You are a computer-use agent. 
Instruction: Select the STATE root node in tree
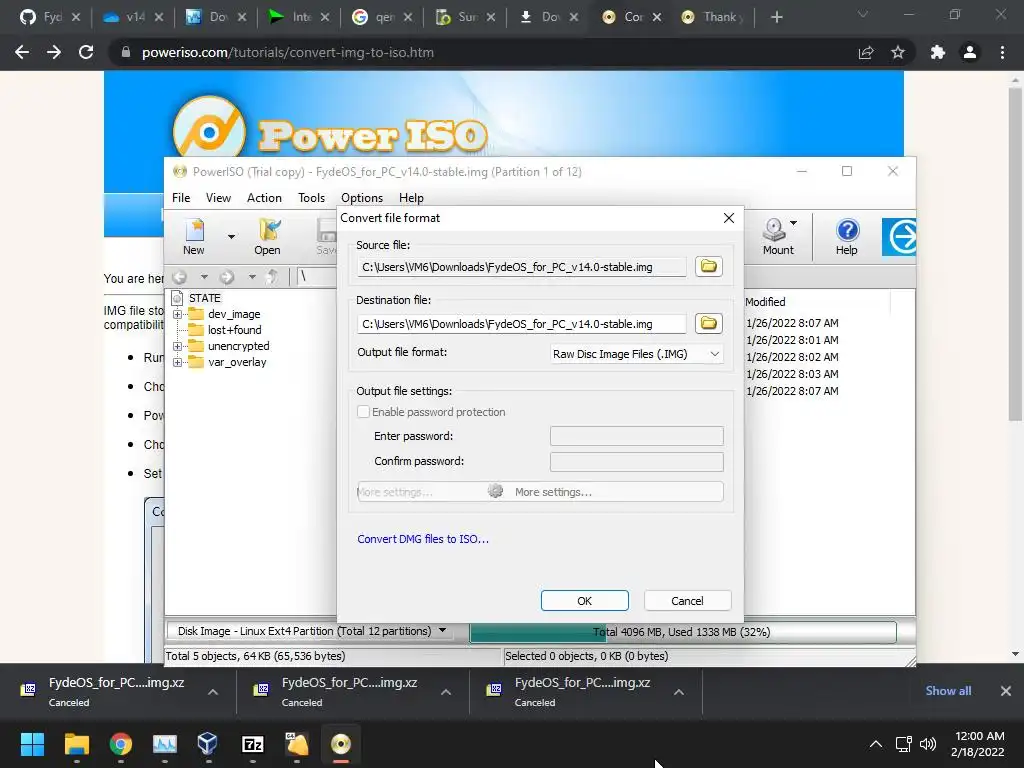(204, 298)
